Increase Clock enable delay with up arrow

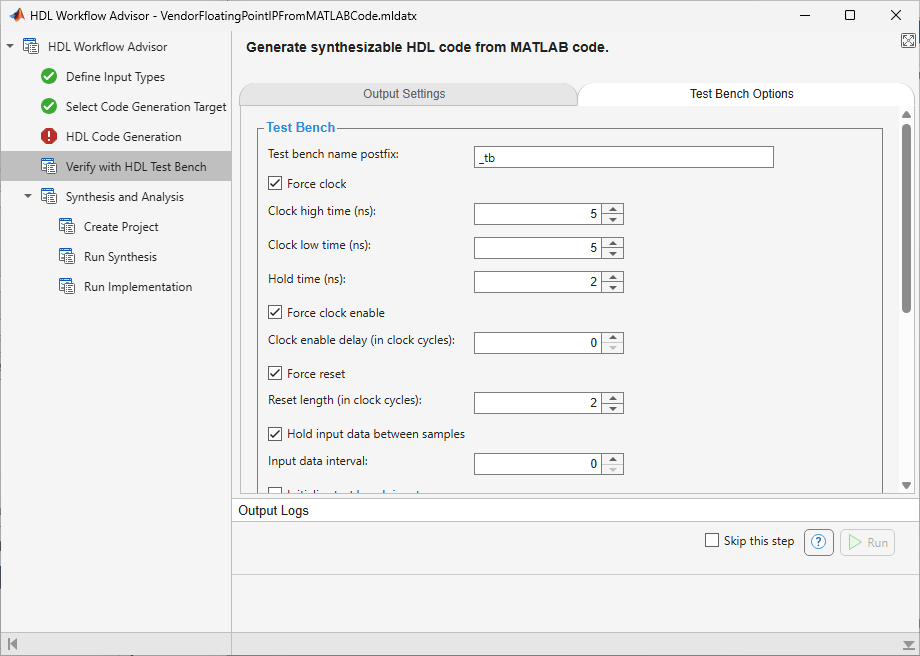[613, 338]
